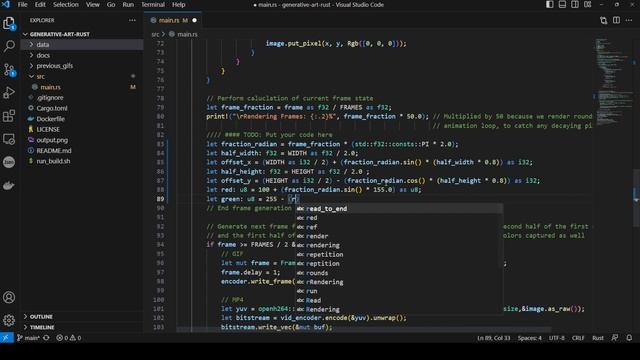Open the File menu
The image size is (640, 360).
[x=22, y=4]
